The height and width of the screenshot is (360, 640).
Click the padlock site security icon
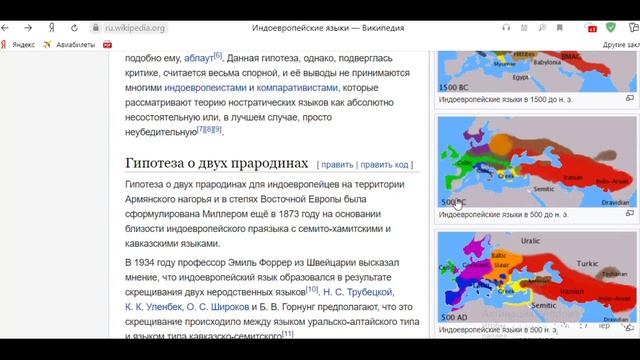tap(96, 28)
